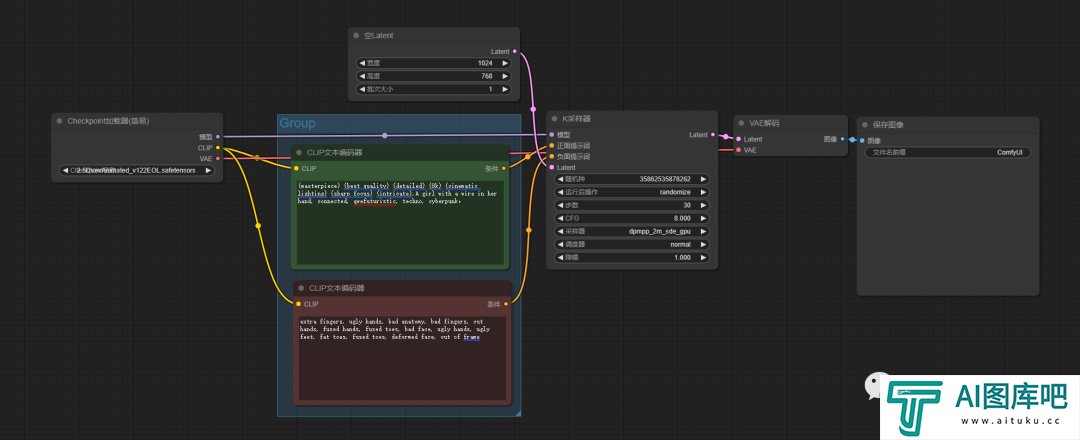Open the 采样器 dpmpp_2m_sde_gpu dropdown
This screenshot has width=1080, height=440.
tap(631, 231)
